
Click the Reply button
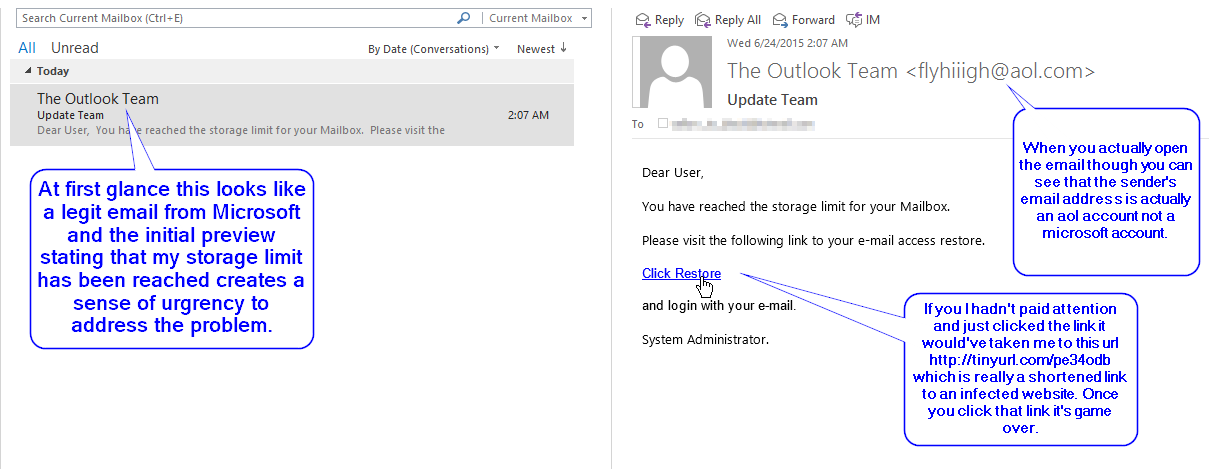tap(660, 20)
